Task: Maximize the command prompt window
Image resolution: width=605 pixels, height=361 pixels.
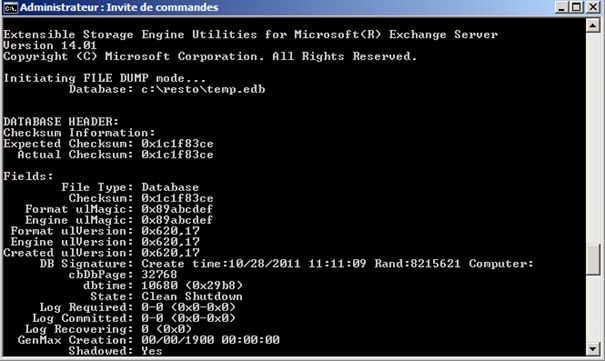Action: click(576, 7)
